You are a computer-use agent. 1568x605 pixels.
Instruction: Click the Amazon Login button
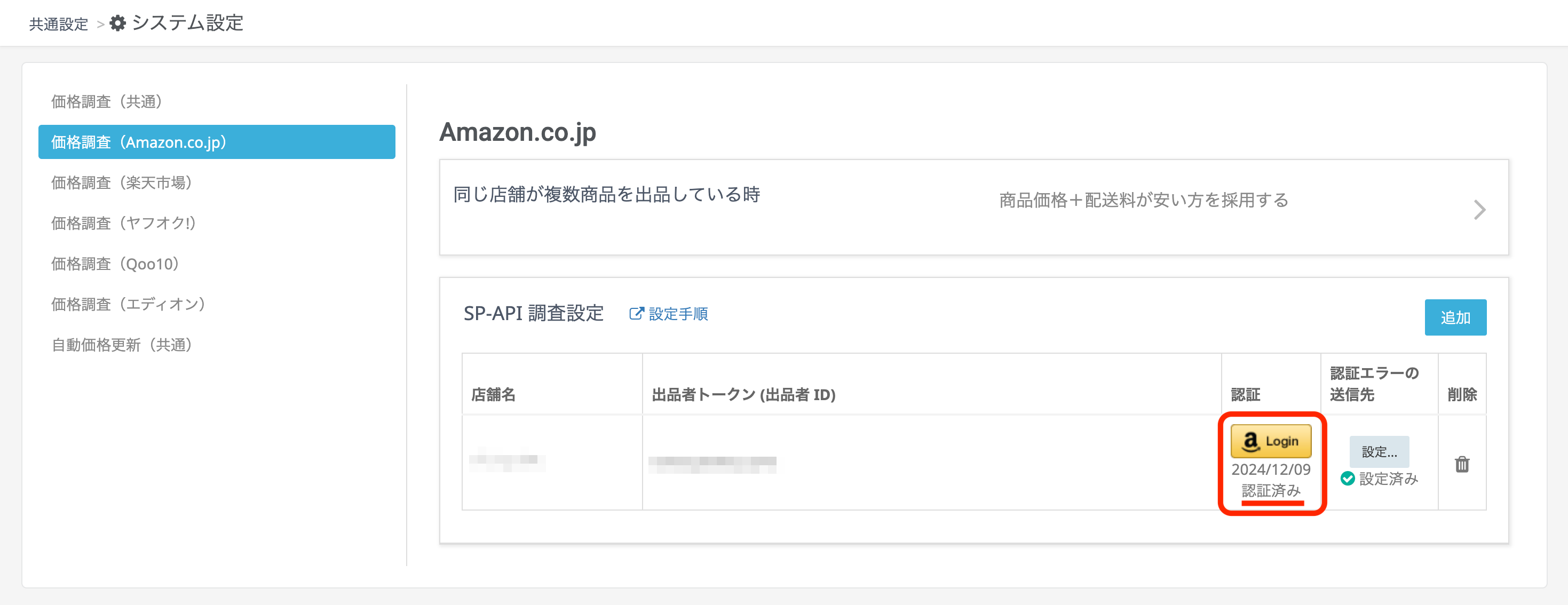tap(1270, 441)
